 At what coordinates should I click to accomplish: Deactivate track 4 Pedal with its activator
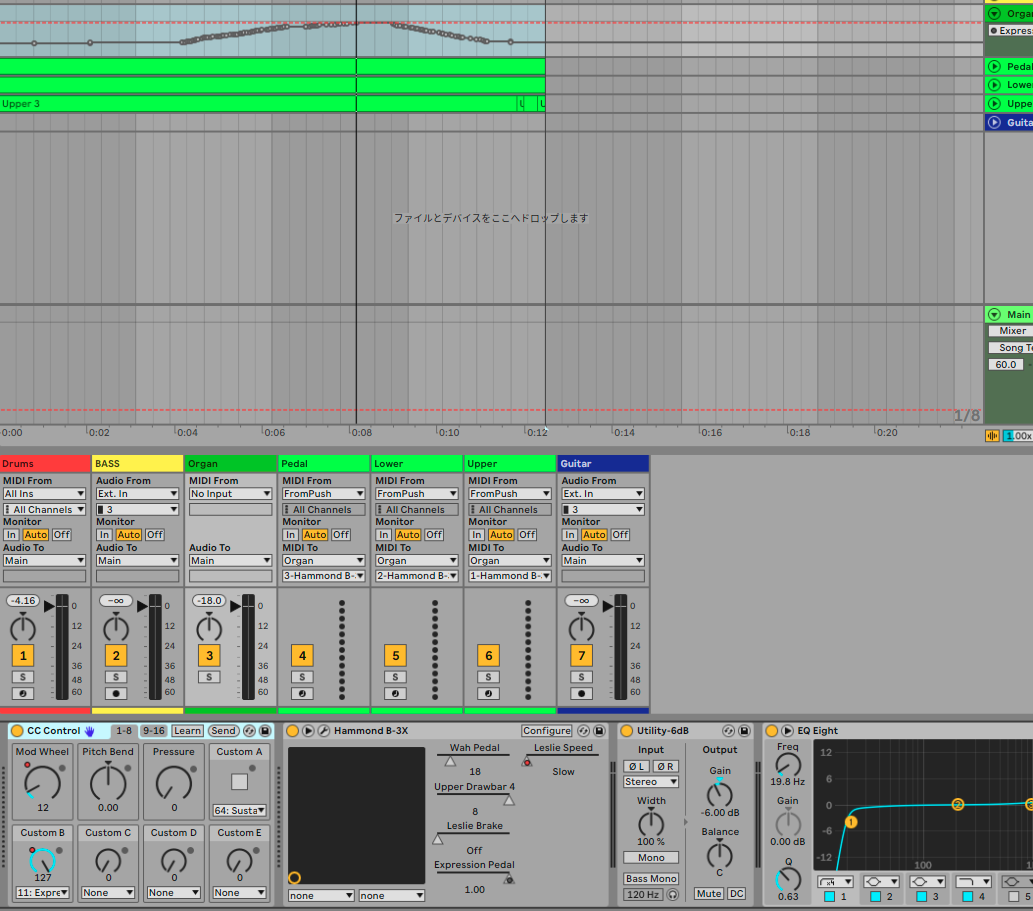pyautogui.click(x=302, y=656)
